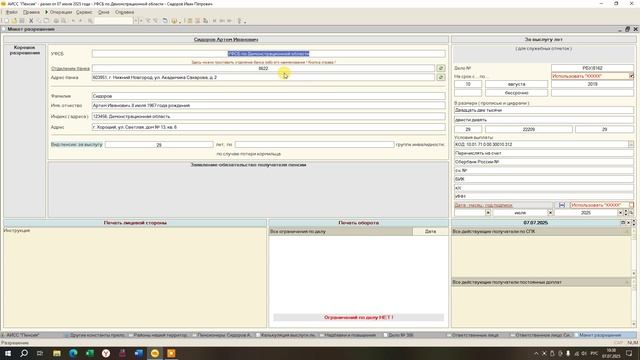
Task: Click the Все действующие получатели постоянных доплат header
Action: click(541, 282)
